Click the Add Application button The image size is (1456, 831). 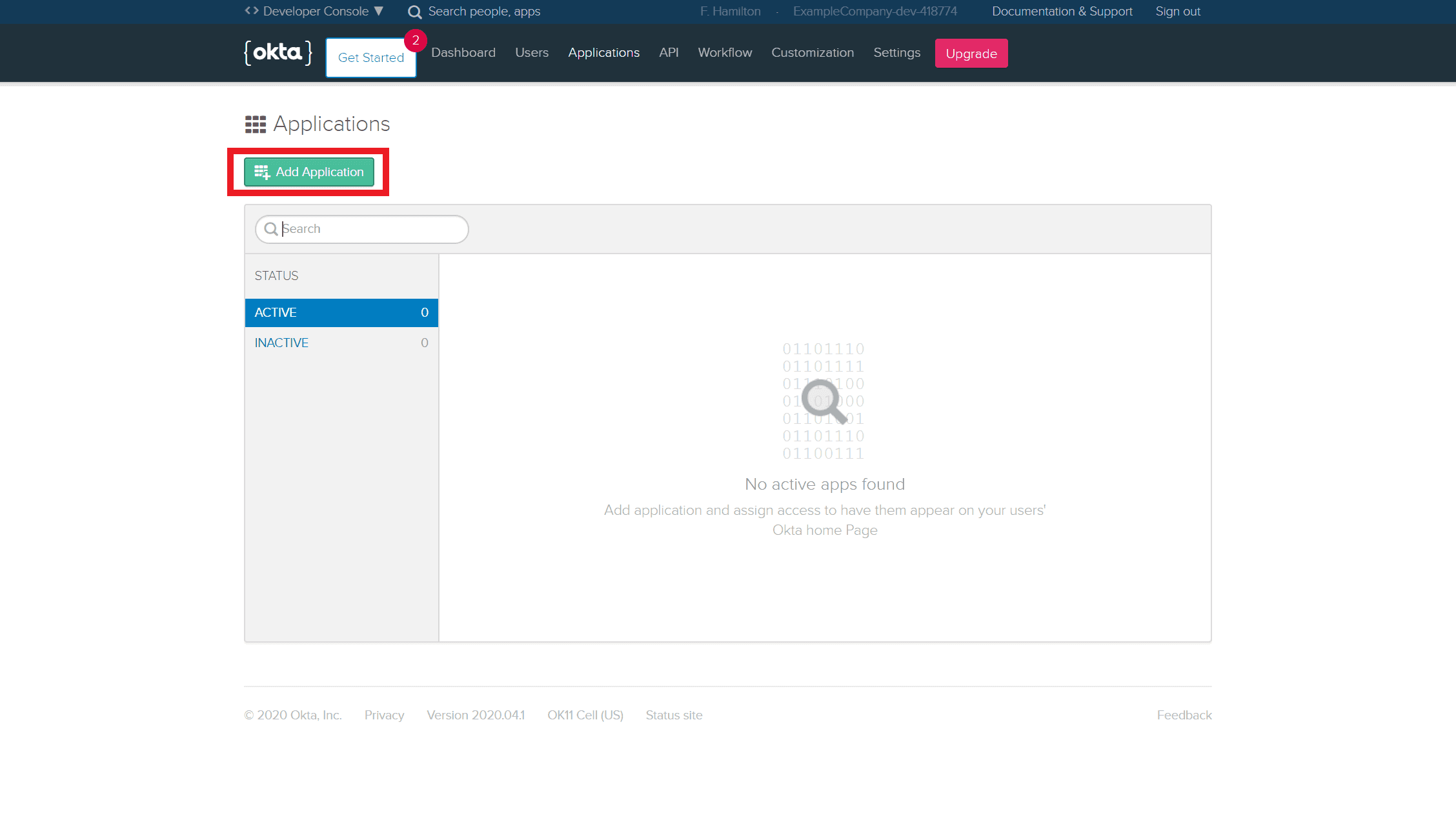(x=309, y=172)
